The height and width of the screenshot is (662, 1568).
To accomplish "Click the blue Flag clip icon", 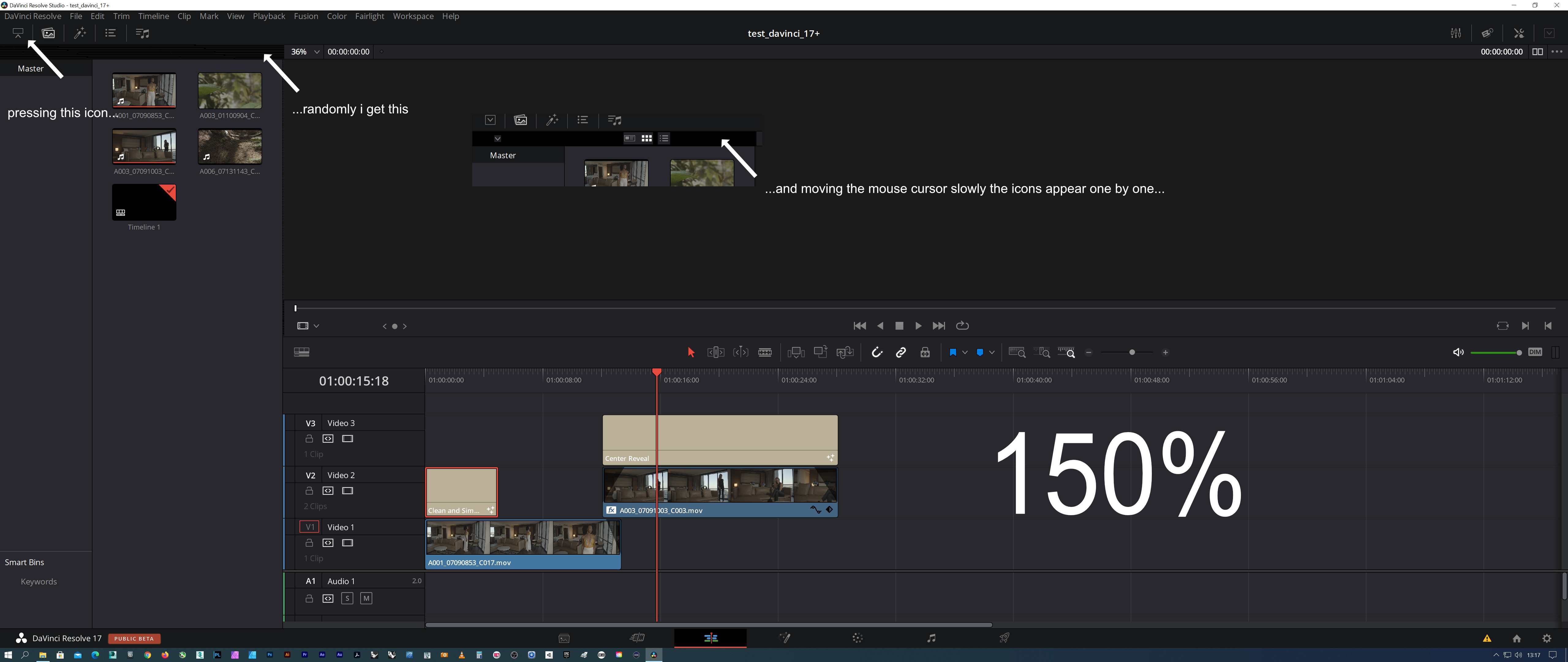I will point(953,353).
